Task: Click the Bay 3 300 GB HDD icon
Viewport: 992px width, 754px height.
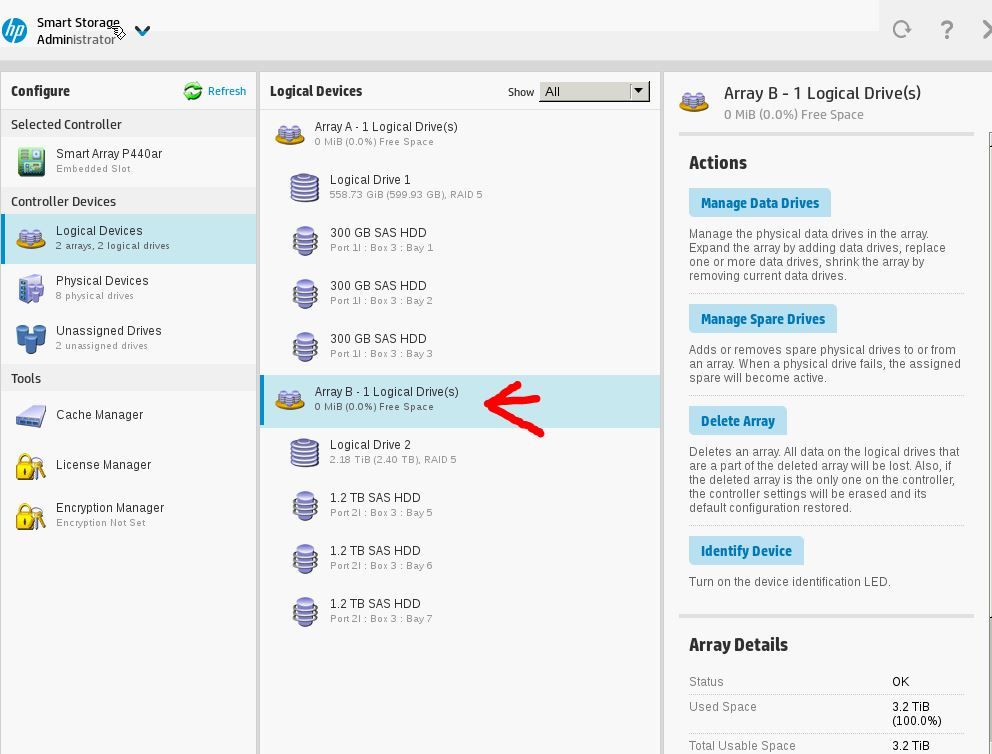Action: click(305, 347)
